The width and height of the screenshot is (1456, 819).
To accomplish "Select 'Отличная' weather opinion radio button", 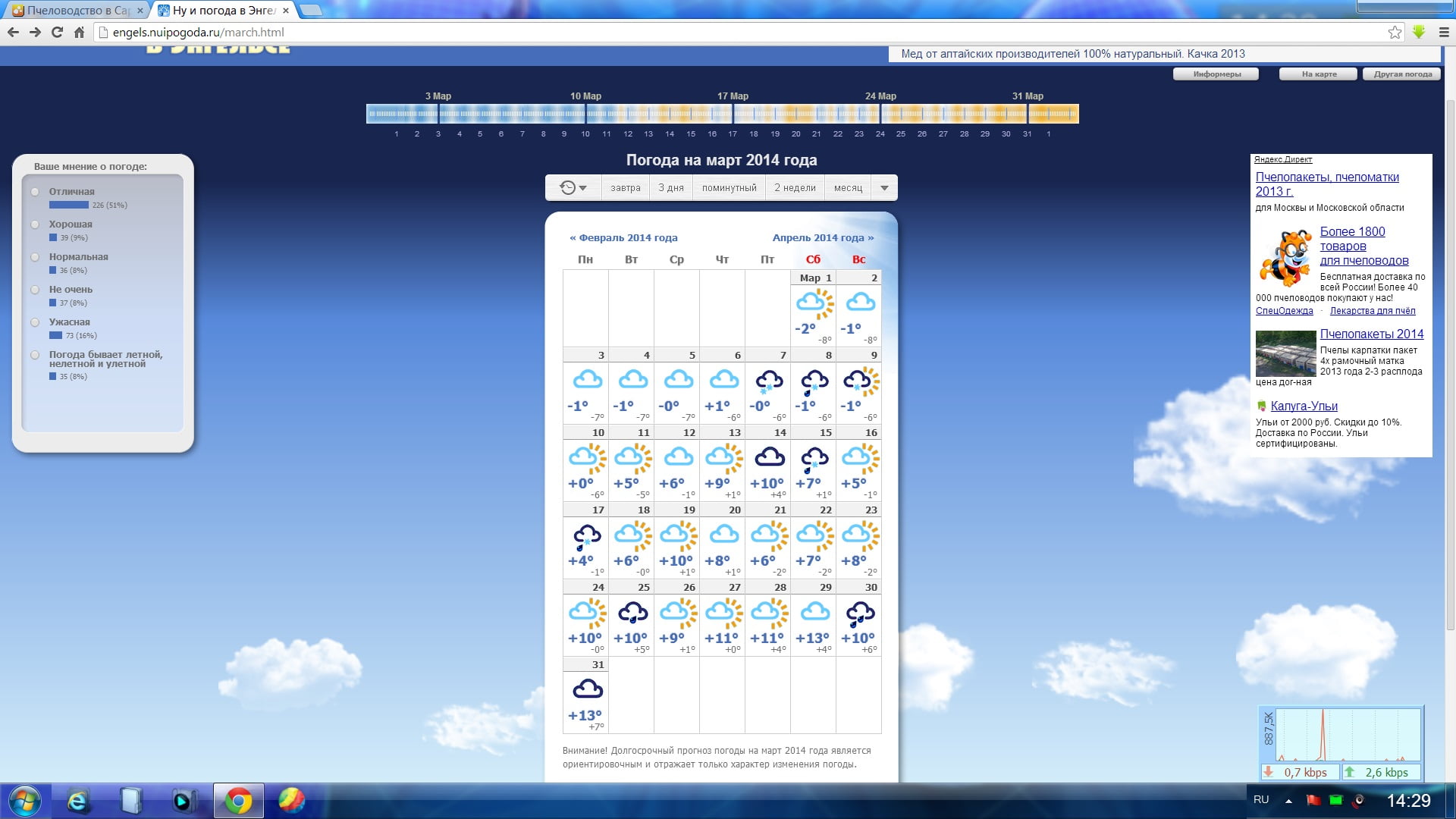I will [35, 192].
